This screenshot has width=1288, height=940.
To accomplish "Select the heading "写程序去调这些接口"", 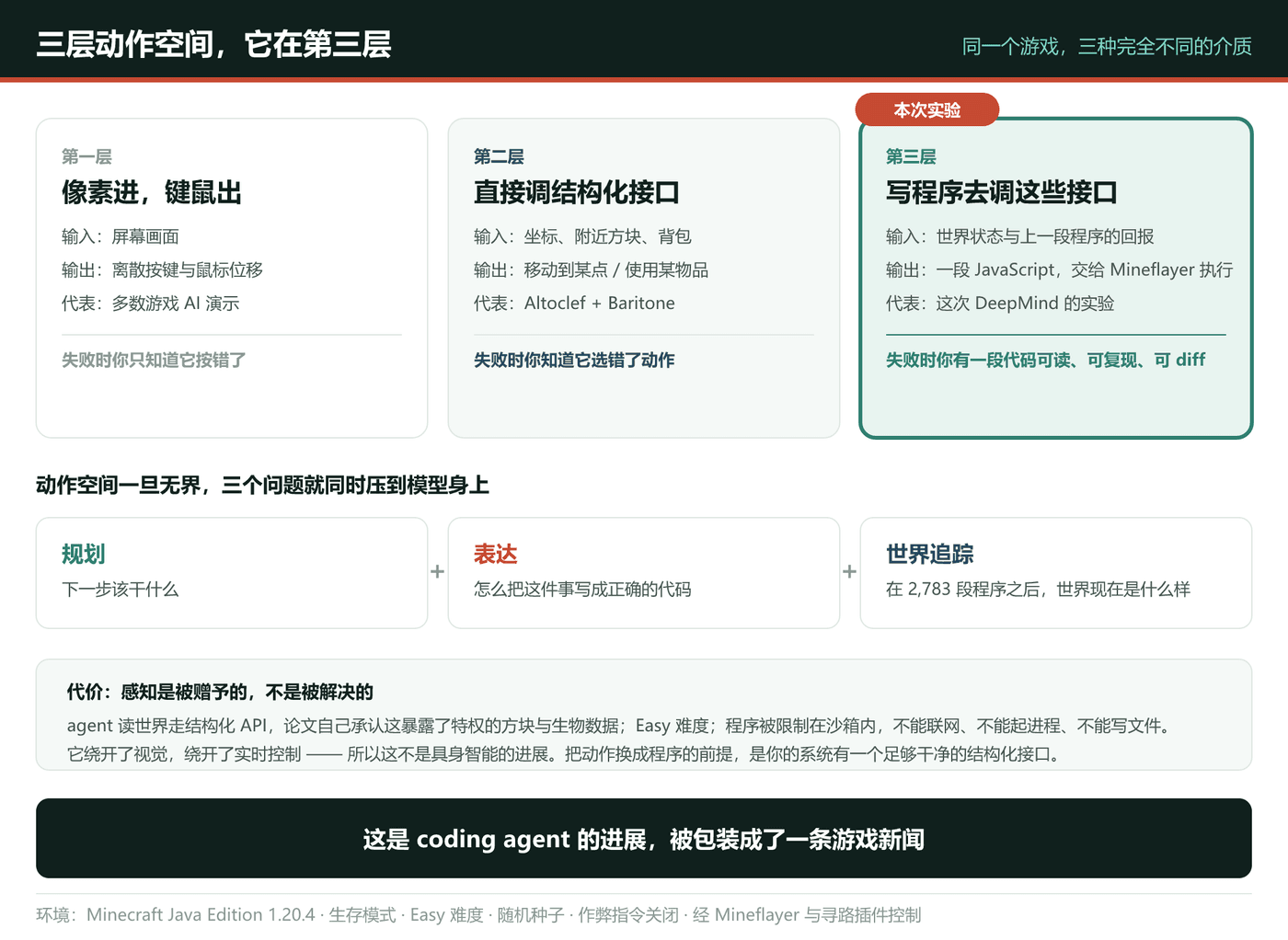I will pyautogui.click(x=1002, y=192).
